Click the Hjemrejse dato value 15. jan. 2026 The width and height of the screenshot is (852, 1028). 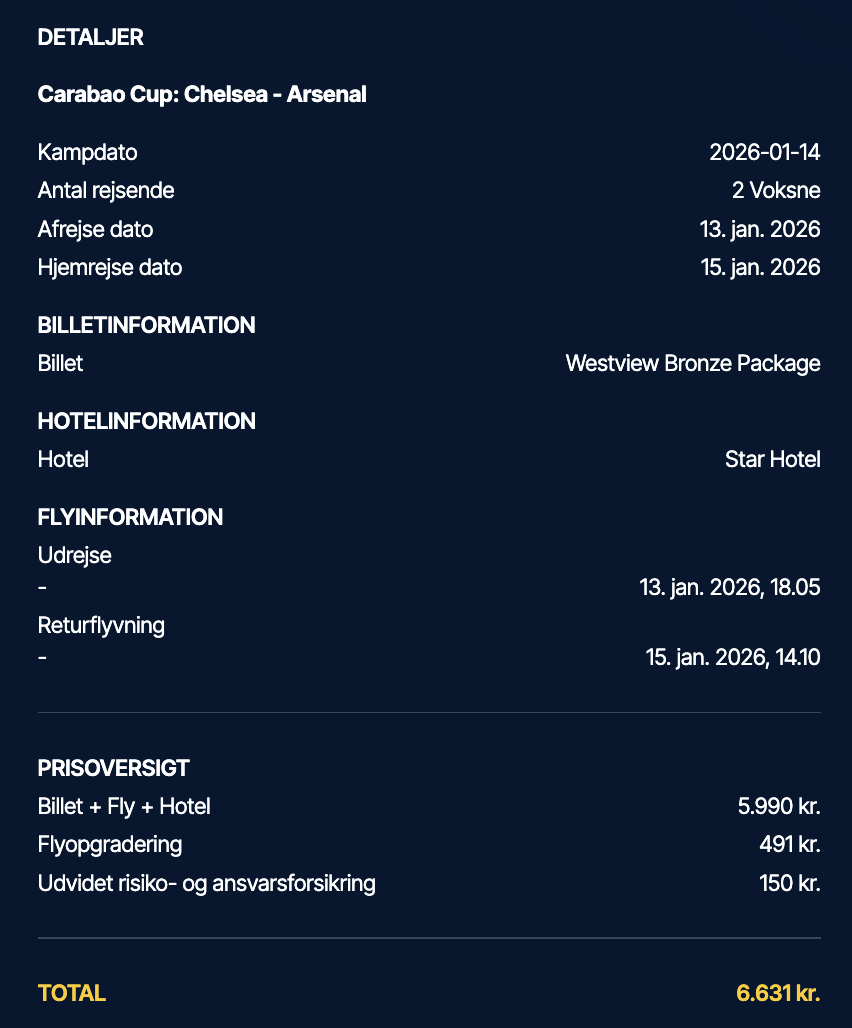coord(760,267)
